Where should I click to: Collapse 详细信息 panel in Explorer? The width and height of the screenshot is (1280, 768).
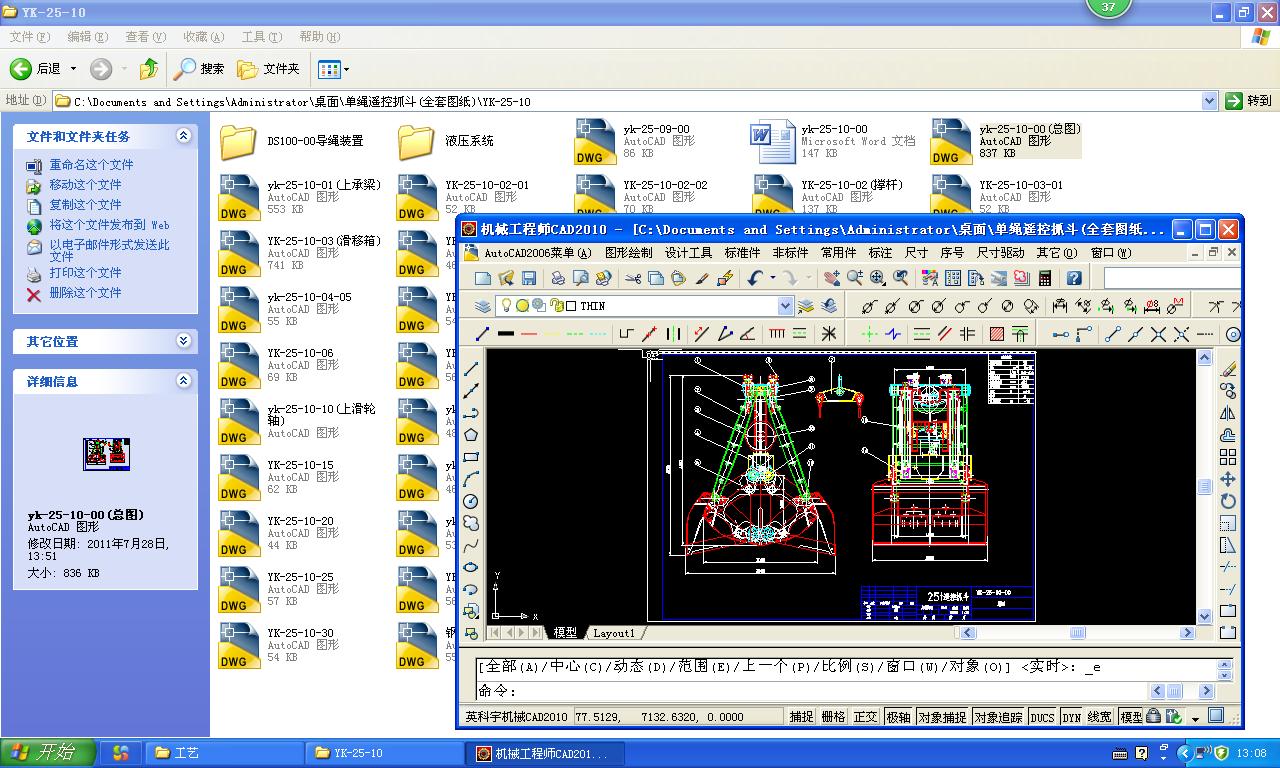click(x=183, y=381)
